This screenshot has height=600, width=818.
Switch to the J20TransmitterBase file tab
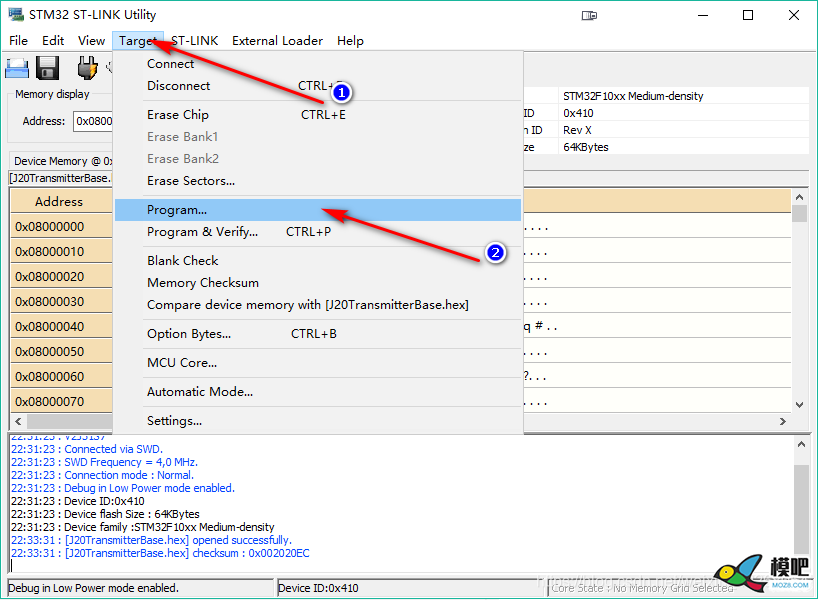(61, 178)
